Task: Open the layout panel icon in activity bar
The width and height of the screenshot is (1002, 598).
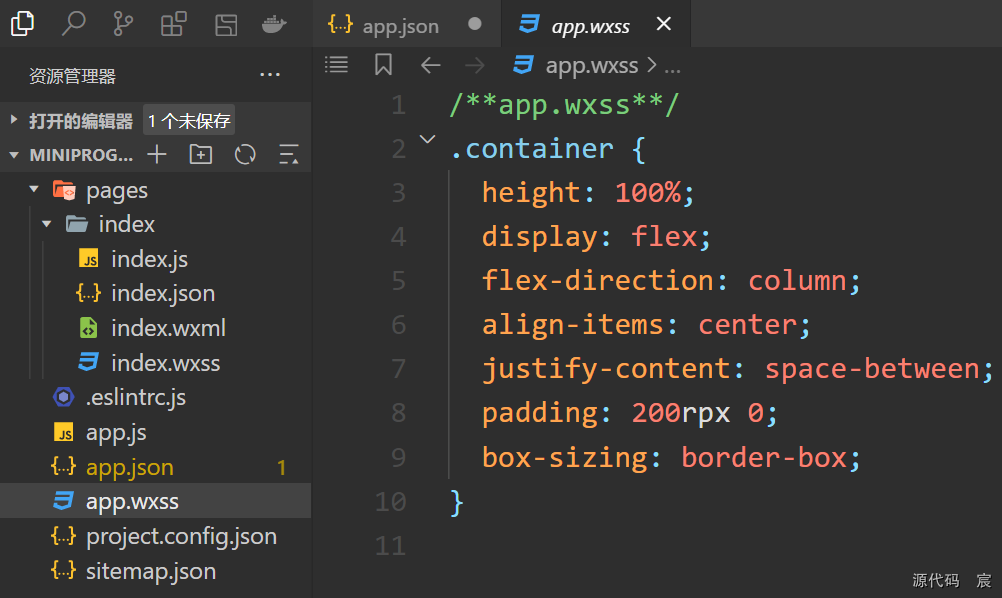Action: pos(226,25)
